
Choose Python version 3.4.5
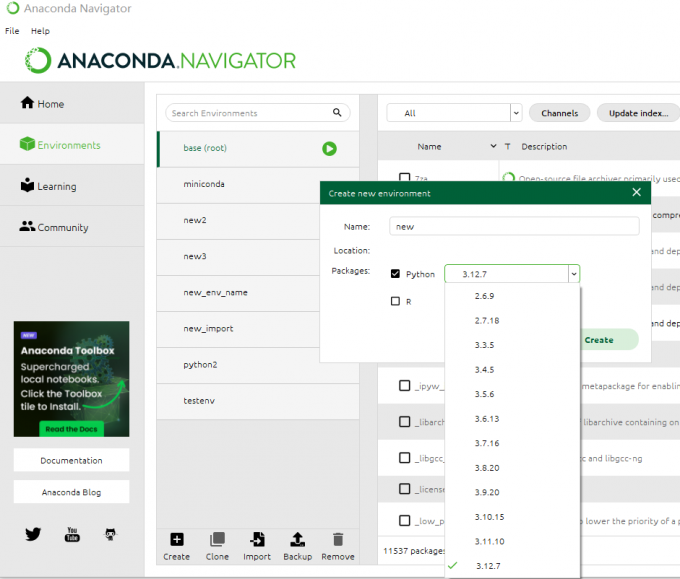click(512, 370)
